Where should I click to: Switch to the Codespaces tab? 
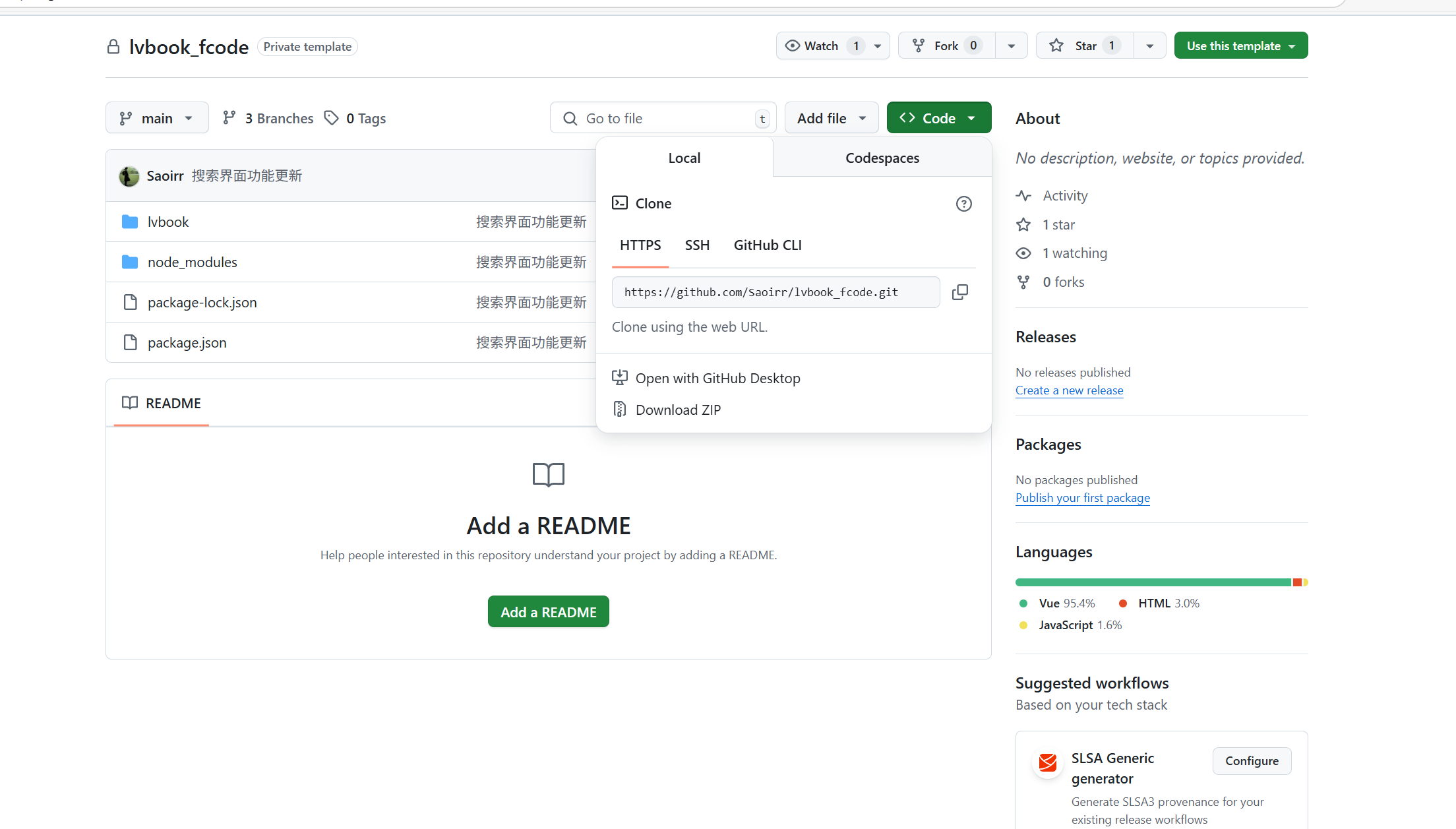882,158
